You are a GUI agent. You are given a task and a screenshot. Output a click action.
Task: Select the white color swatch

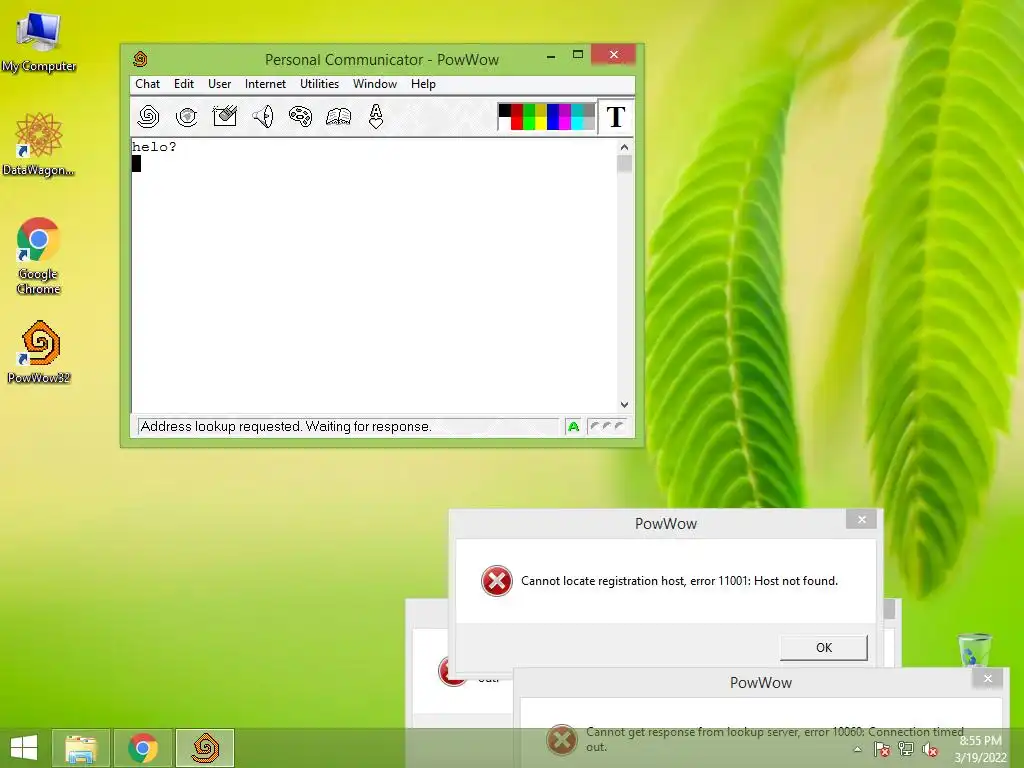click(x=504, y=123)
